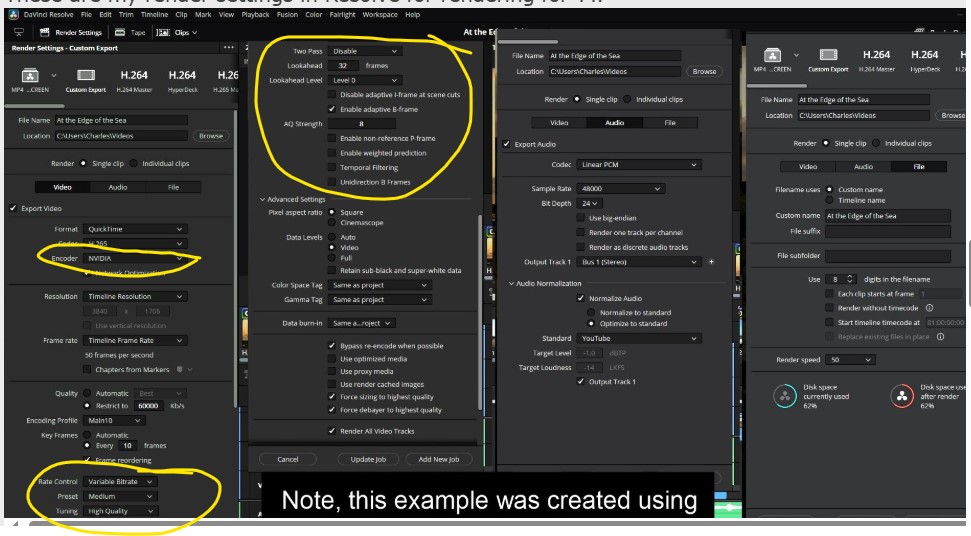
Task: Open arrow next to MP4 preset in File panel
Action: (796, 55)
